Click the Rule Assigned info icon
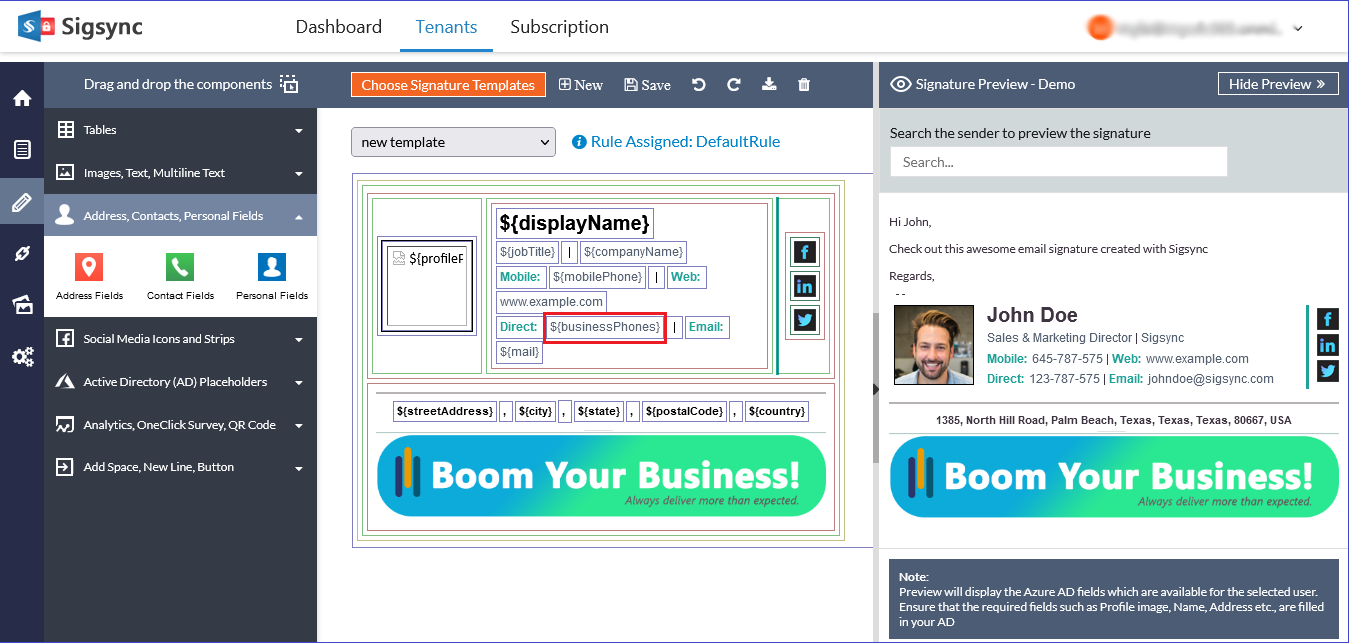This screenshot has height=643, width=1349. point(578,143)
